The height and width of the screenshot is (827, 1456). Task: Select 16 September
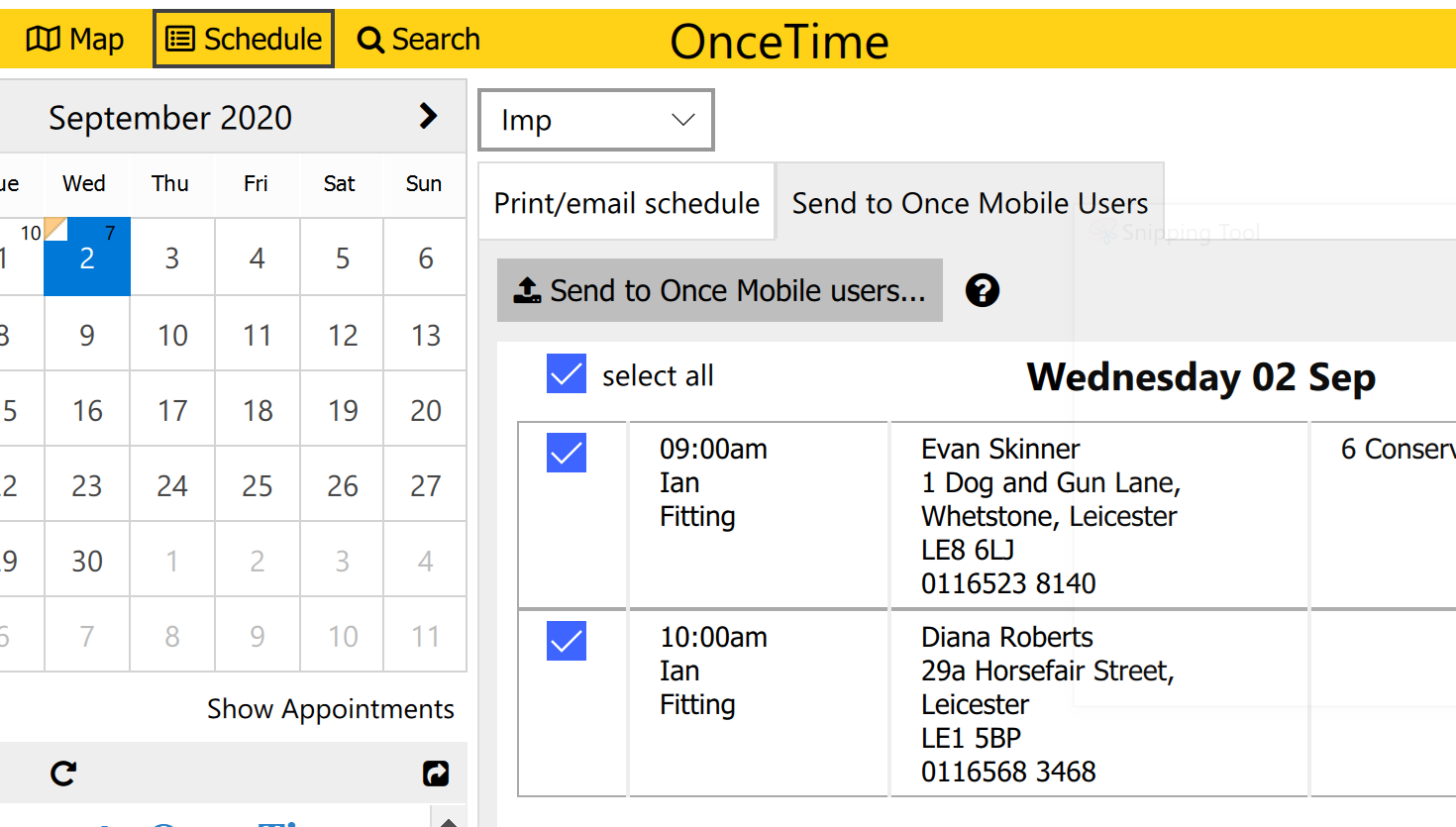pyautogui.click(x=87, y=410)
